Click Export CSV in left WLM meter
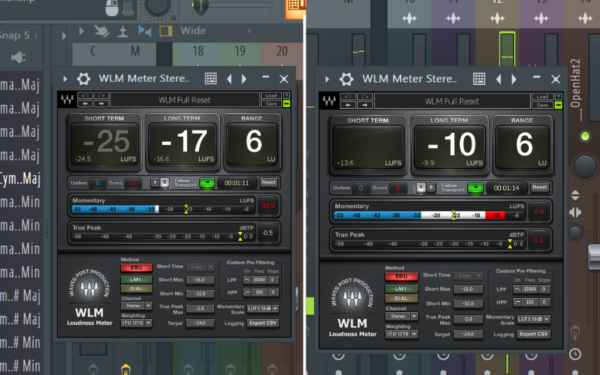Viewport: 600px width, 375px height. click(x=263, y=323)
